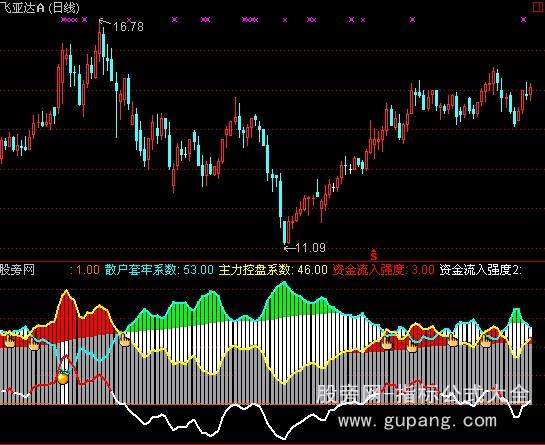Click the rightmost hand pointer signal icon
Viewport: 545px width, 445px height.
pos(486,341)
